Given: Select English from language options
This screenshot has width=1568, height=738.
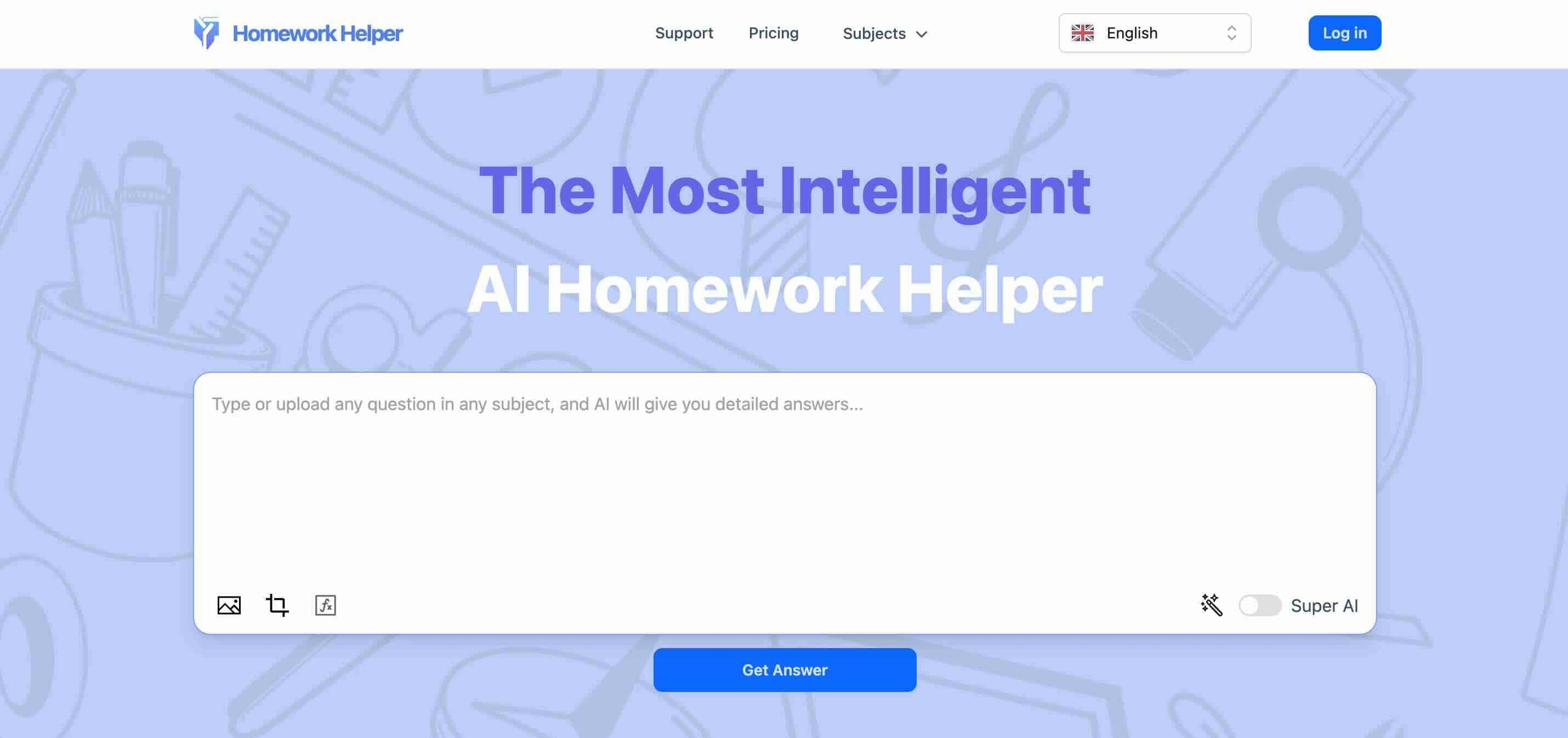Looking at the screenshot, I should (1154, 33).
